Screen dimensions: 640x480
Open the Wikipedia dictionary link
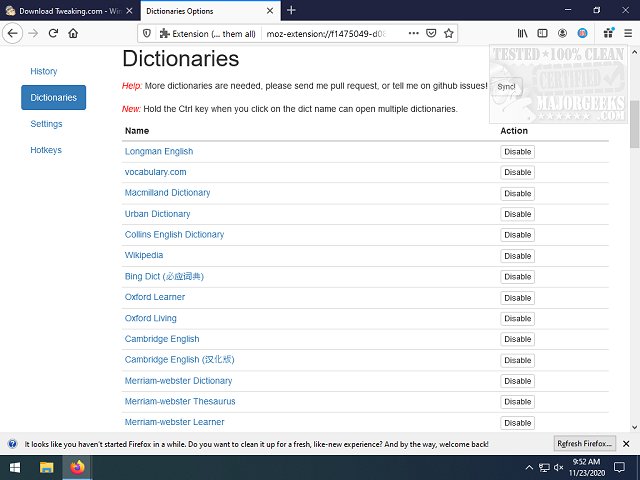pyautogui.click(x=144, y=255)
